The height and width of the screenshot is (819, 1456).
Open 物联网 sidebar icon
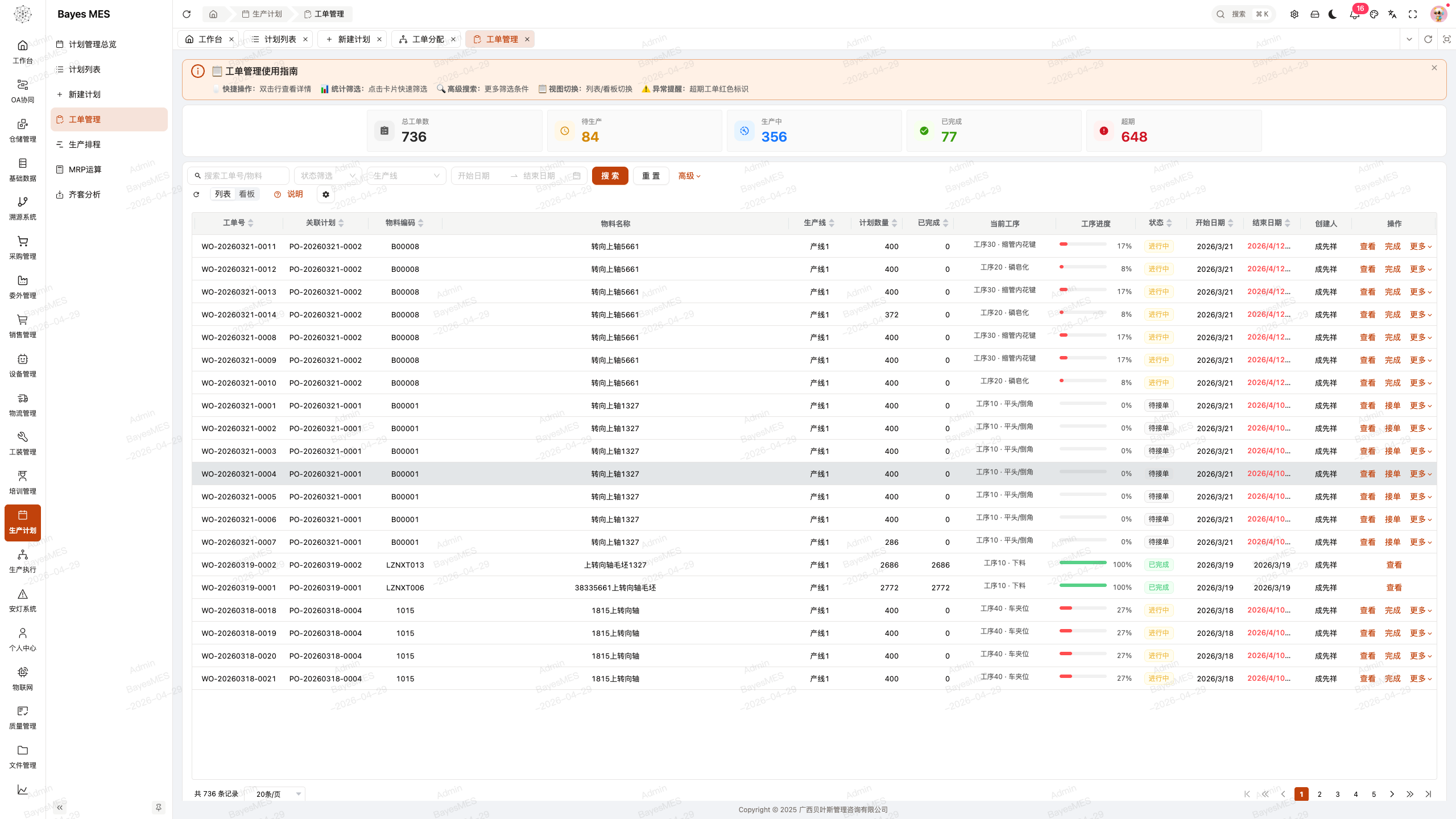click(x=23, y=679)
